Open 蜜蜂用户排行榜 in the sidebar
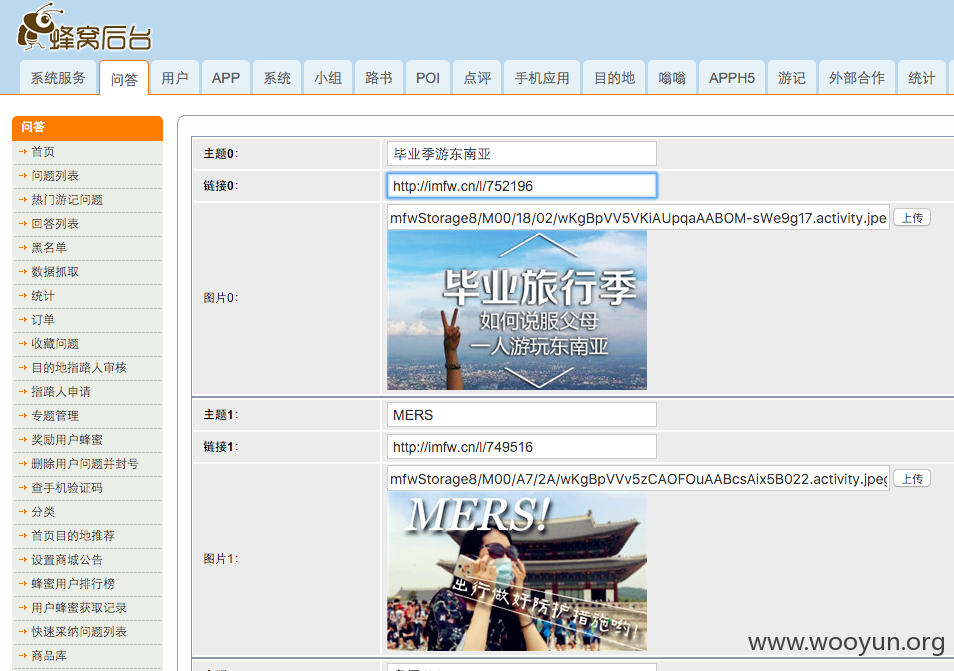Viewport: 954px width, 671px height. [73, 584]
